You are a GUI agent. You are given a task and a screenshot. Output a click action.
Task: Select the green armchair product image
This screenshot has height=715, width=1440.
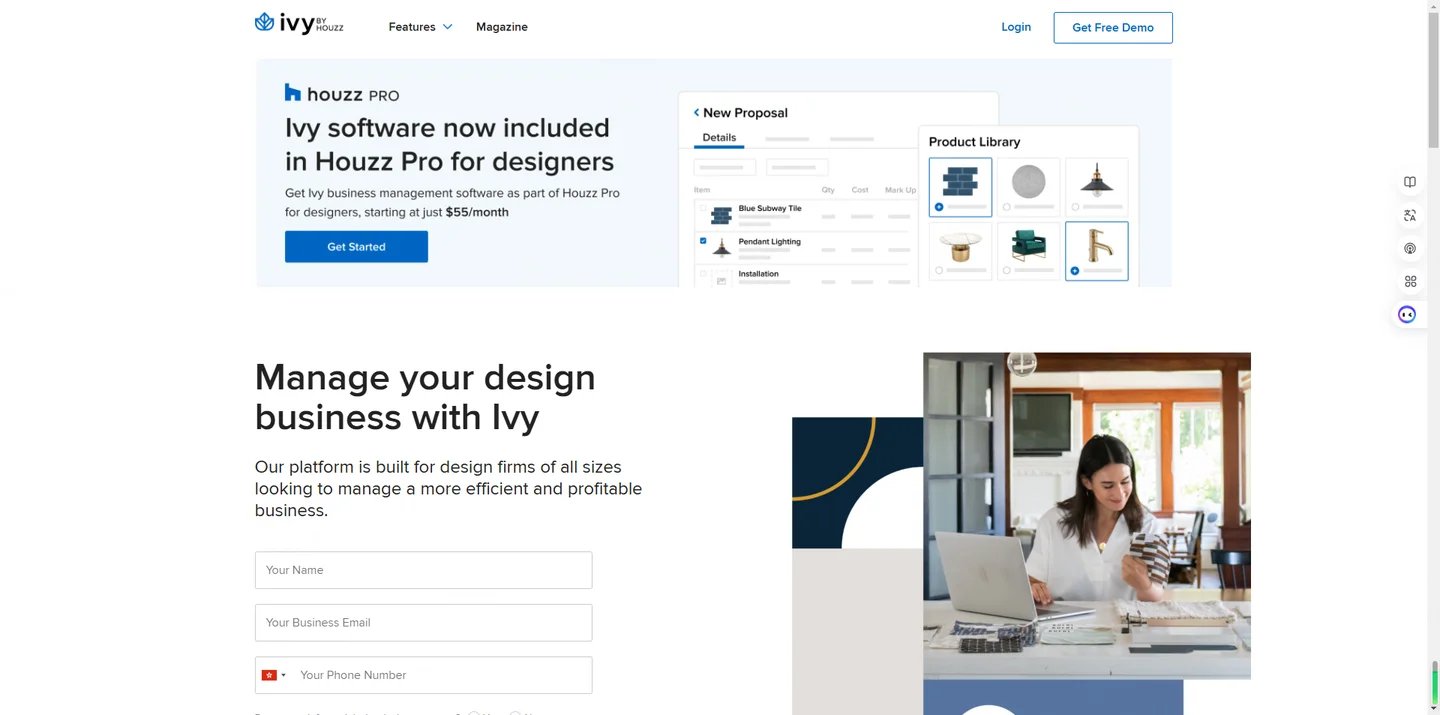click(x=1028, y=245)
